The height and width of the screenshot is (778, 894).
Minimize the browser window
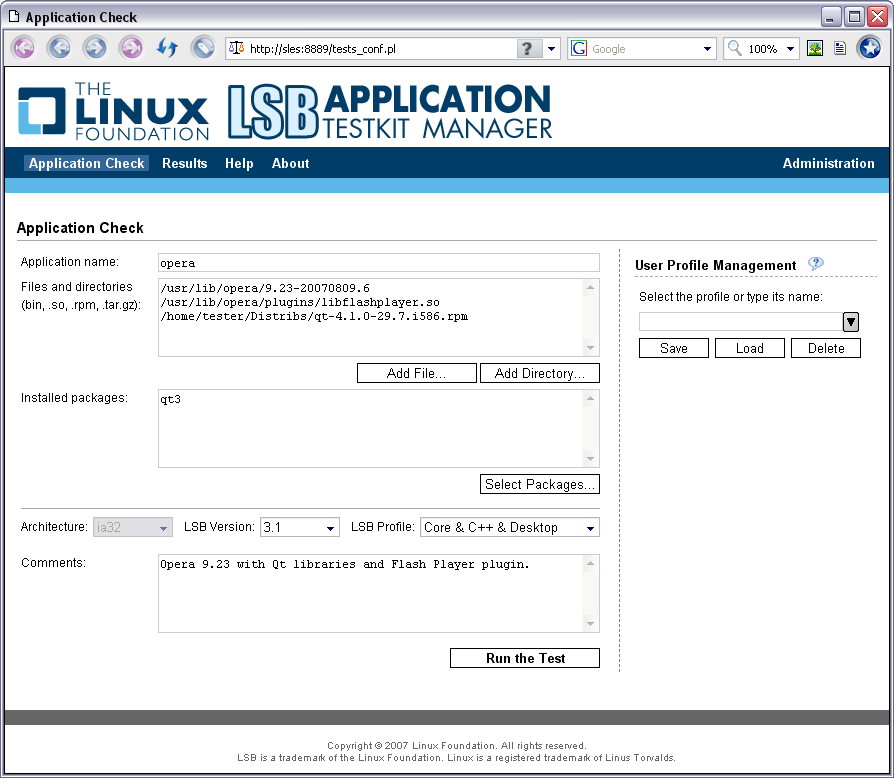831,17
